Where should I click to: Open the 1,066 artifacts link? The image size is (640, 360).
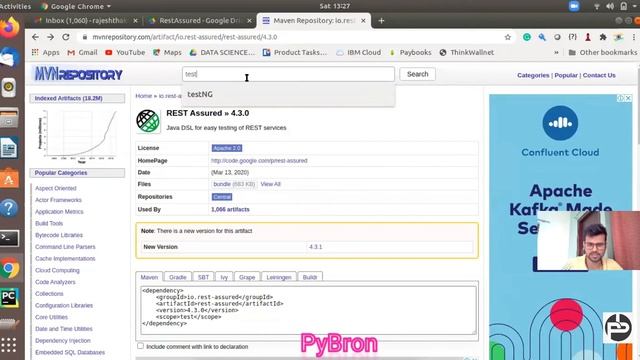point(230,209)
